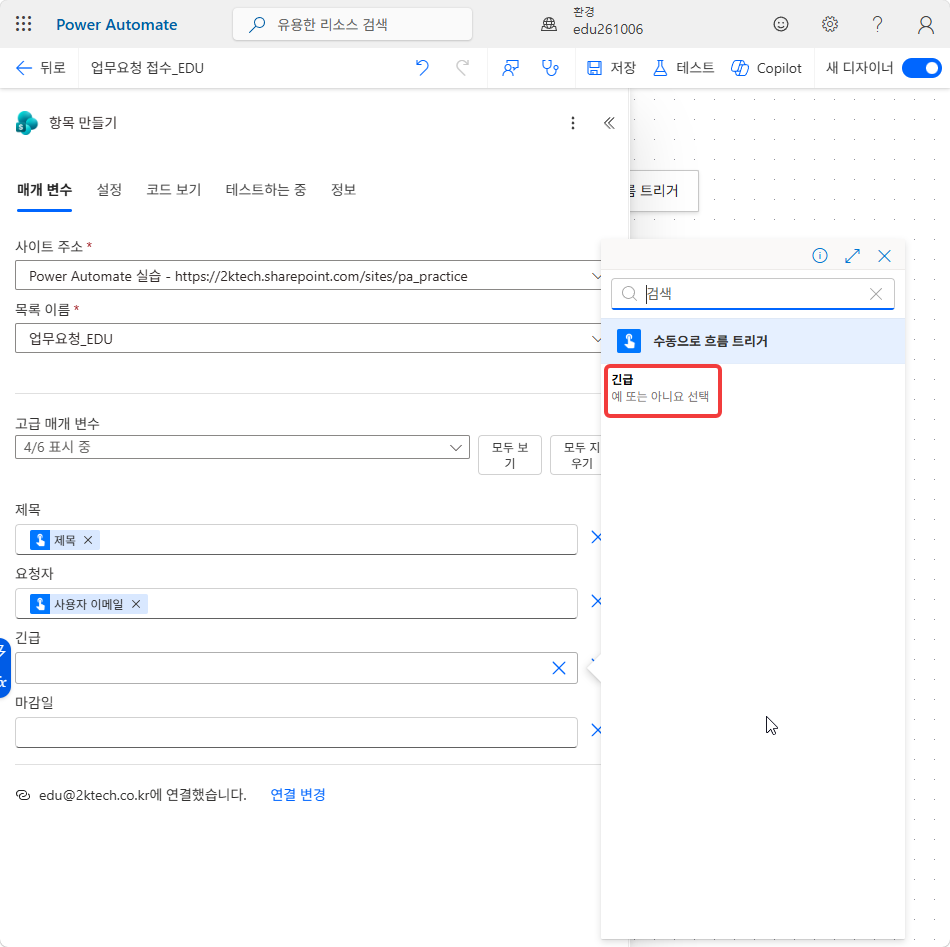Click the connection link chain icon
The height and width of the screenshot is (947, 950).
pos(23,795)
